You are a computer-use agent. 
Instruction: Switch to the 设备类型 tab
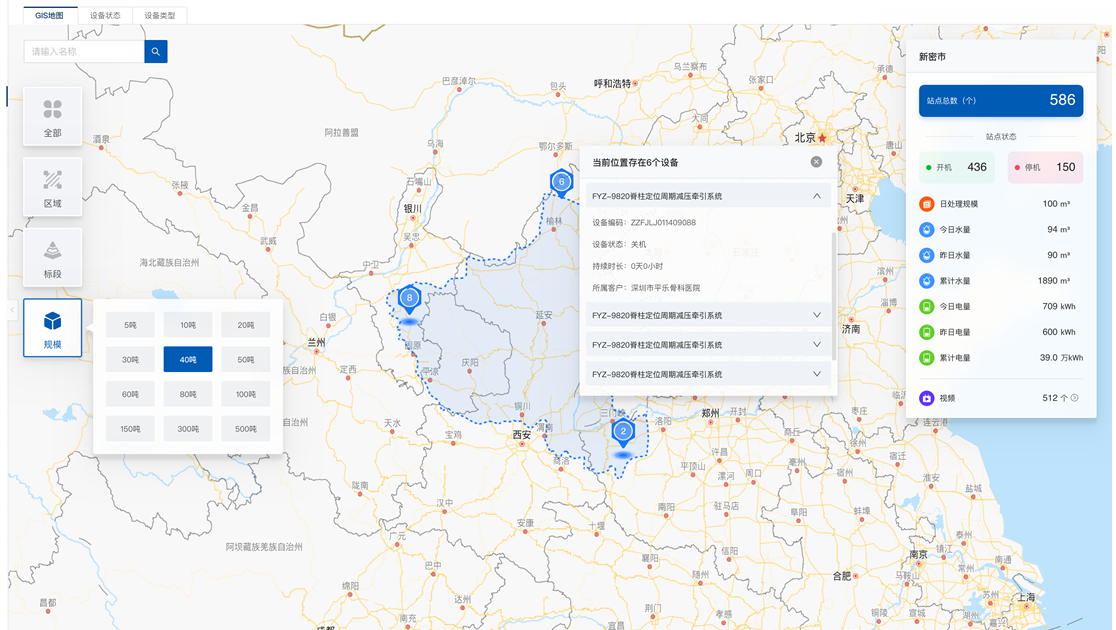[160, 16]
